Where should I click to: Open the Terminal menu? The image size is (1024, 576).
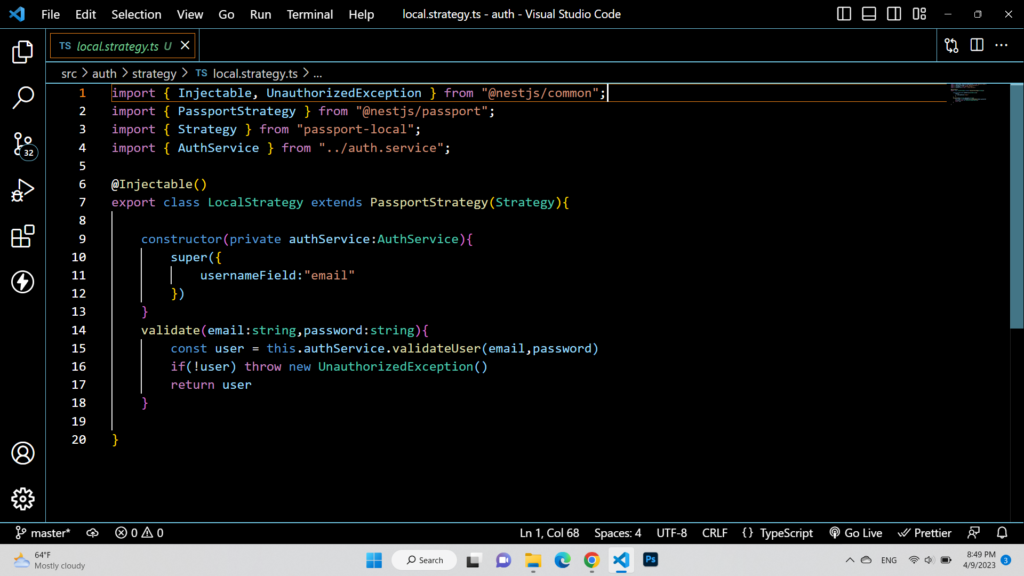310,14
